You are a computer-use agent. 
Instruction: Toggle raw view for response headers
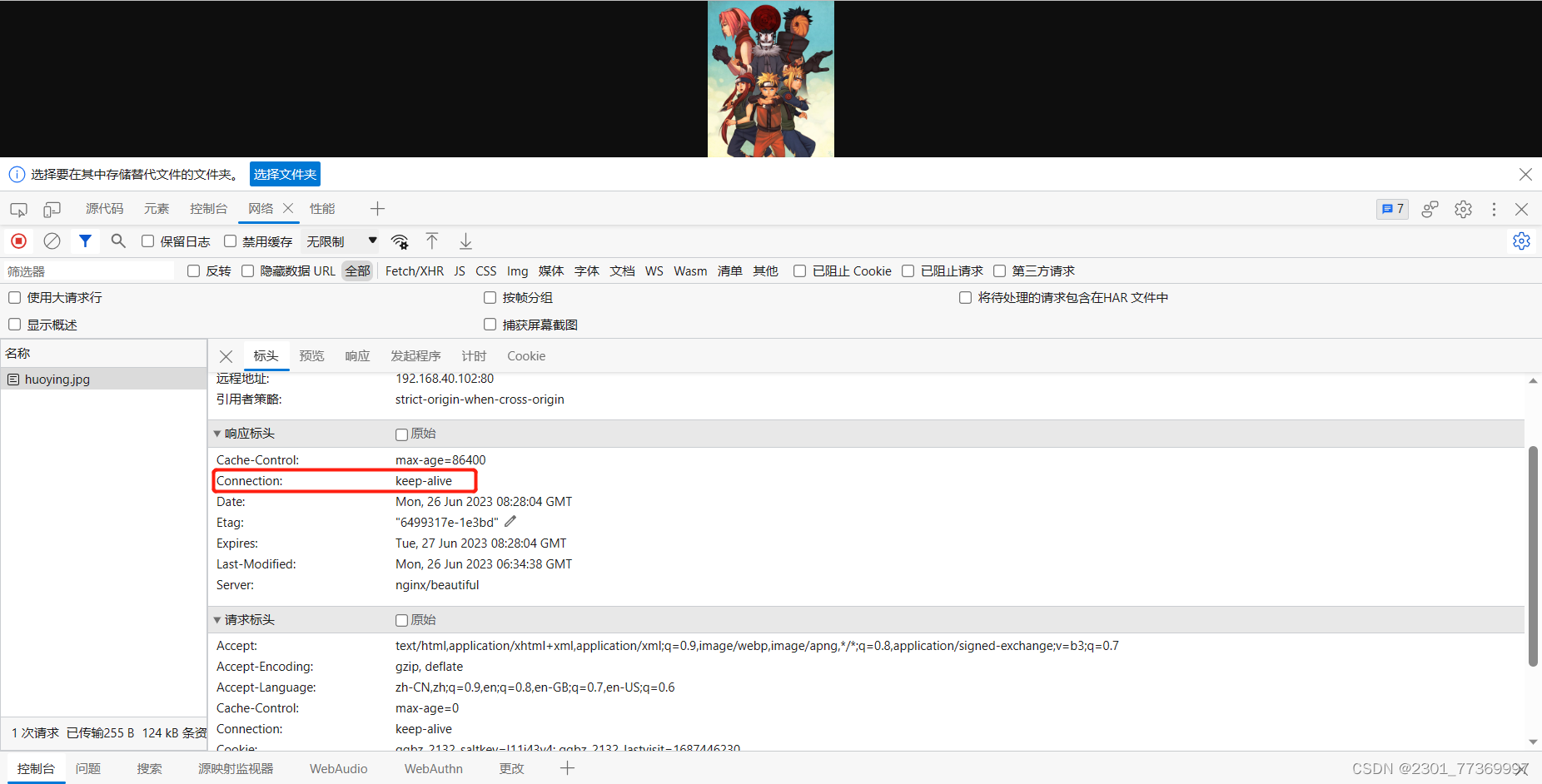(401, 434)
